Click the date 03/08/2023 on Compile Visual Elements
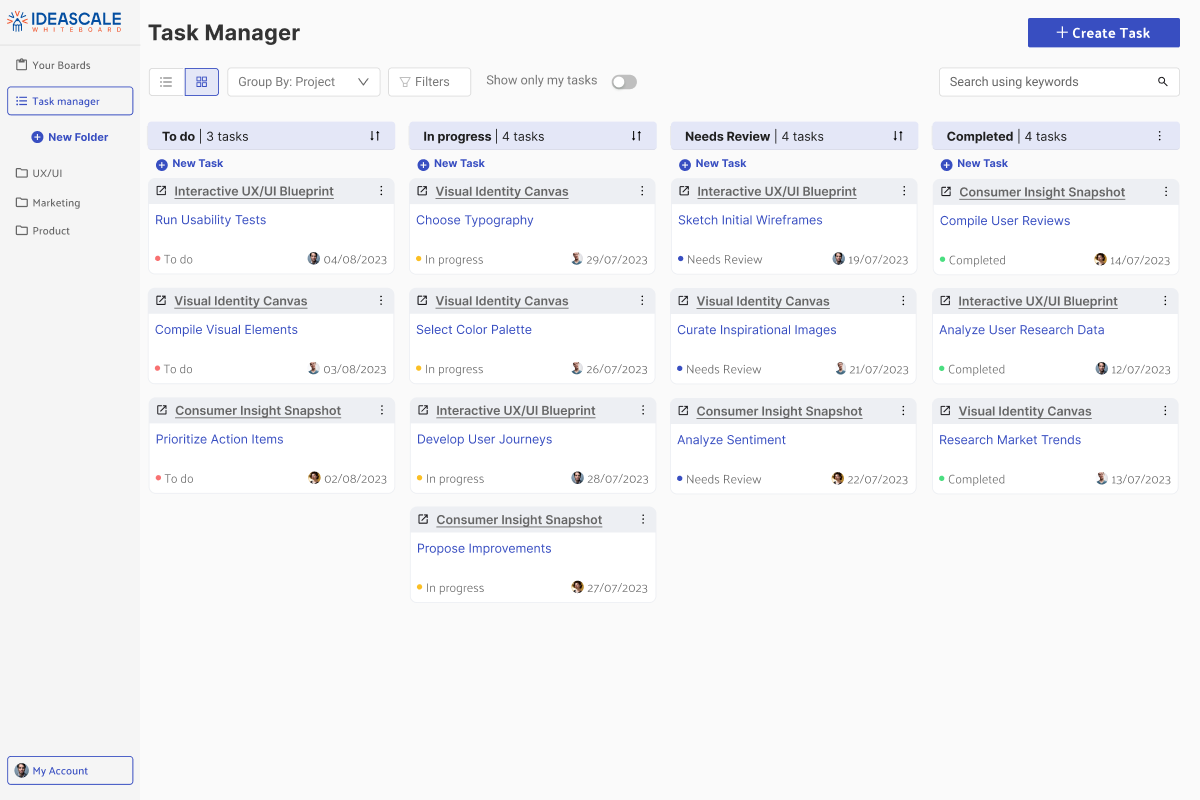The image size is (1200, 800). pos(355,369)
